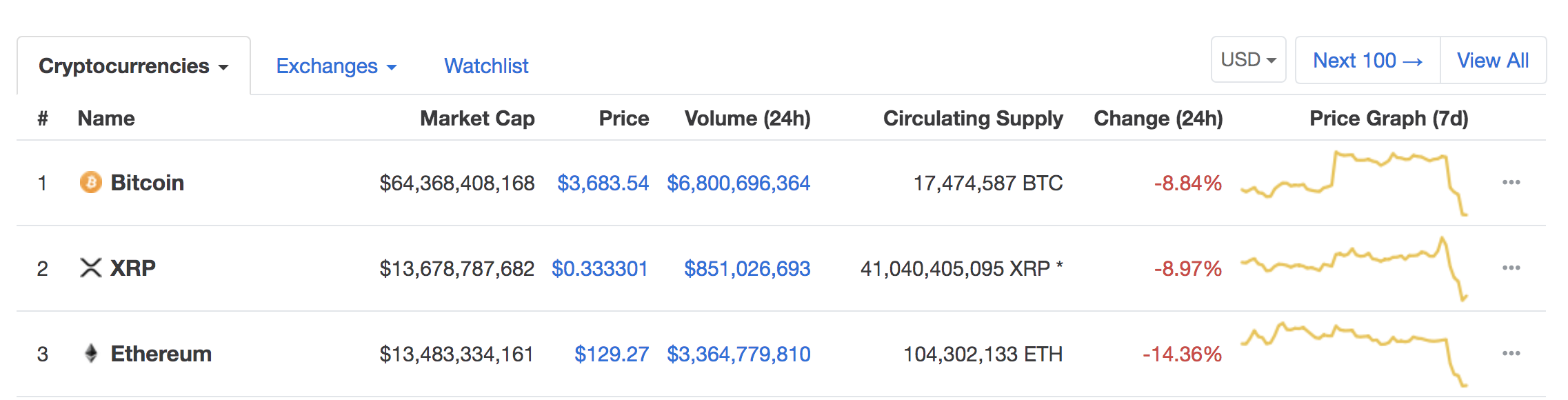Switch to the Watchlist tab

click(486, 66)
